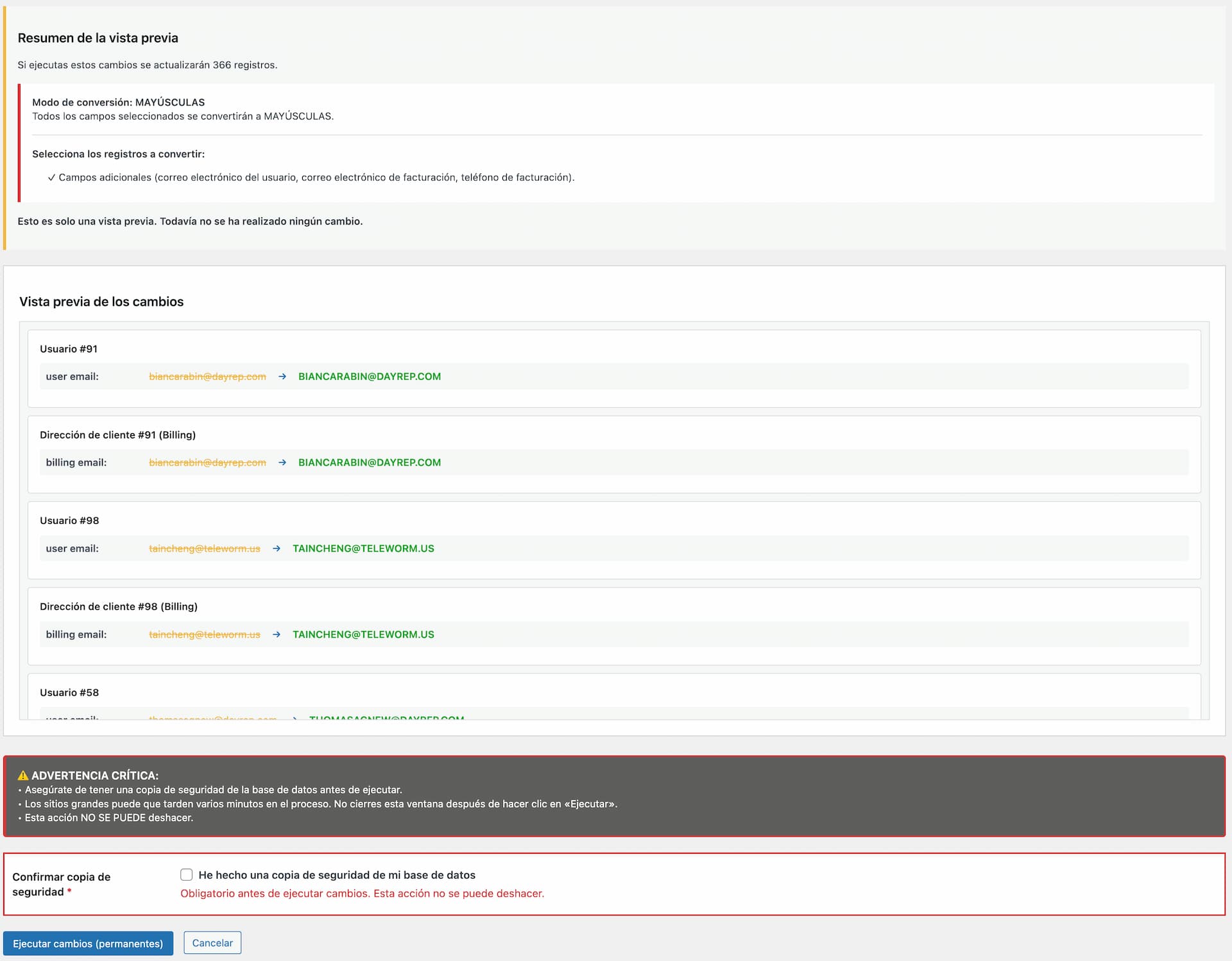The height and width of the screenshot is (961, 1232).
Task: Check the database backup confirmation checkbox
Action: pyautogui.click(x=187, y=874)
